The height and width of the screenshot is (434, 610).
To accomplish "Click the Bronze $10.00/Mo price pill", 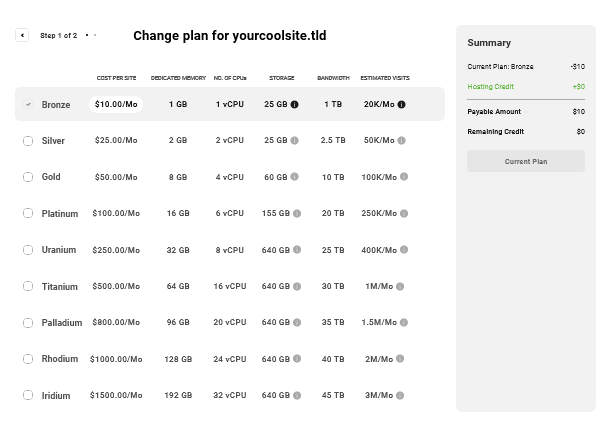I will tap(116, 104).
